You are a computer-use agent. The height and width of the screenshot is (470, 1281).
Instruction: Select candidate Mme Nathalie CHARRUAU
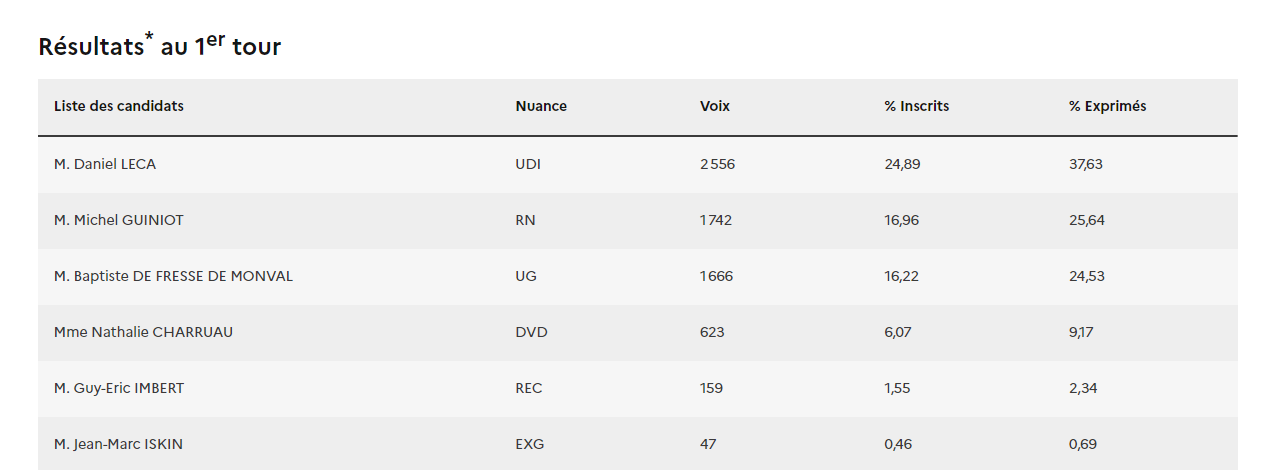pos(143,332)
